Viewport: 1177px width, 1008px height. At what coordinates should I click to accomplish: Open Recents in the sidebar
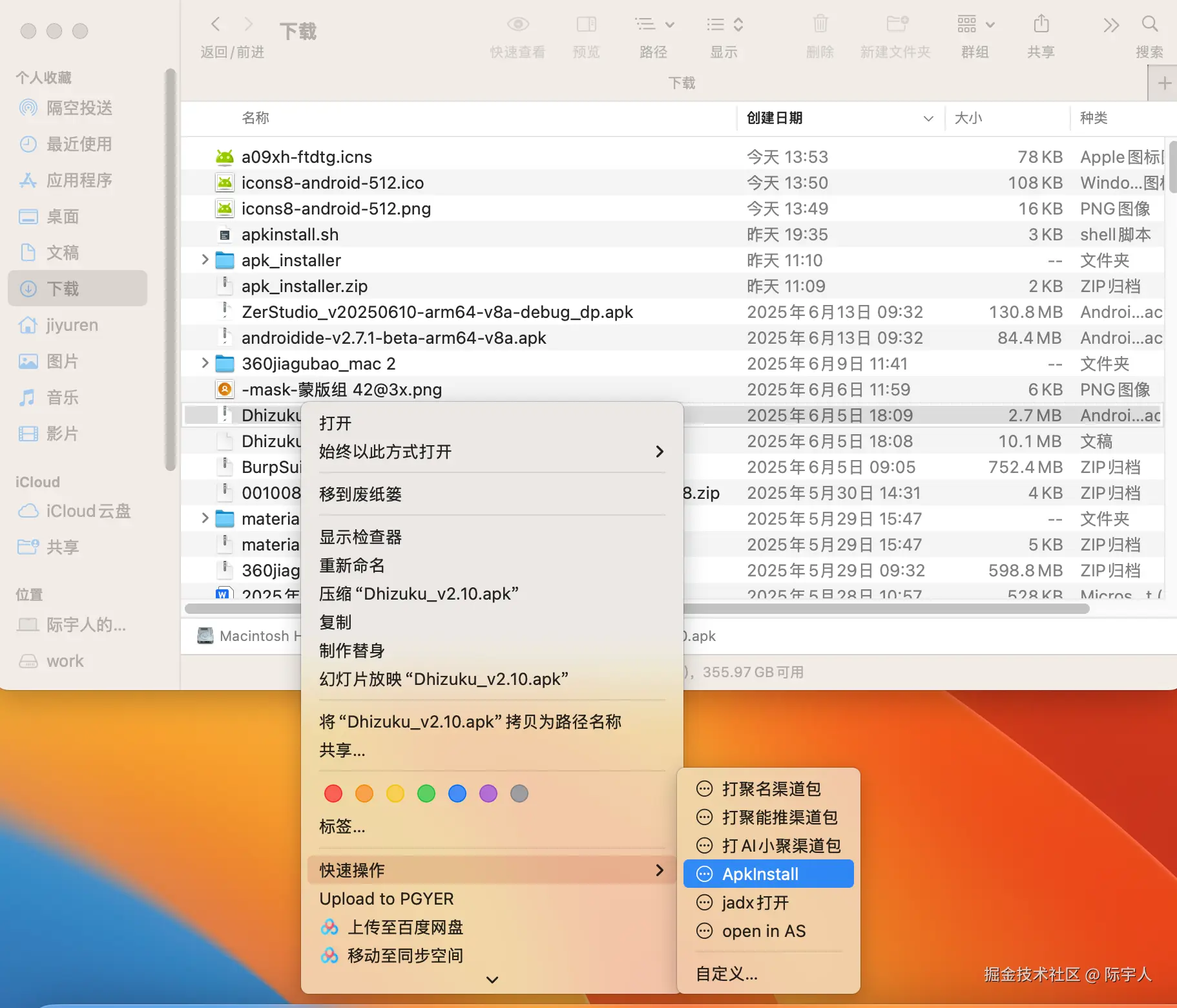[x=78, y=144]
